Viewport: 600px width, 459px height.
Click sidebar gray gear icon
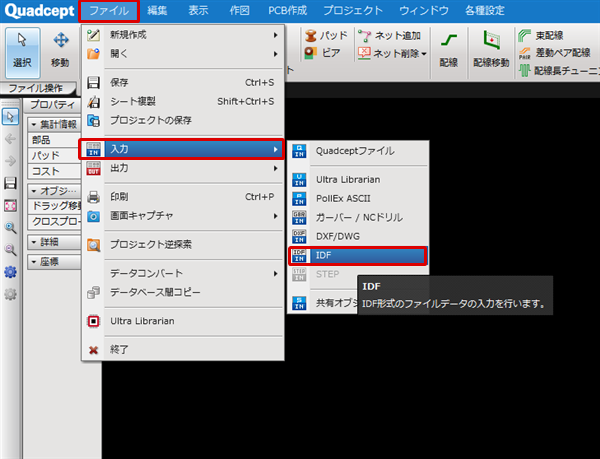point(10,294)
